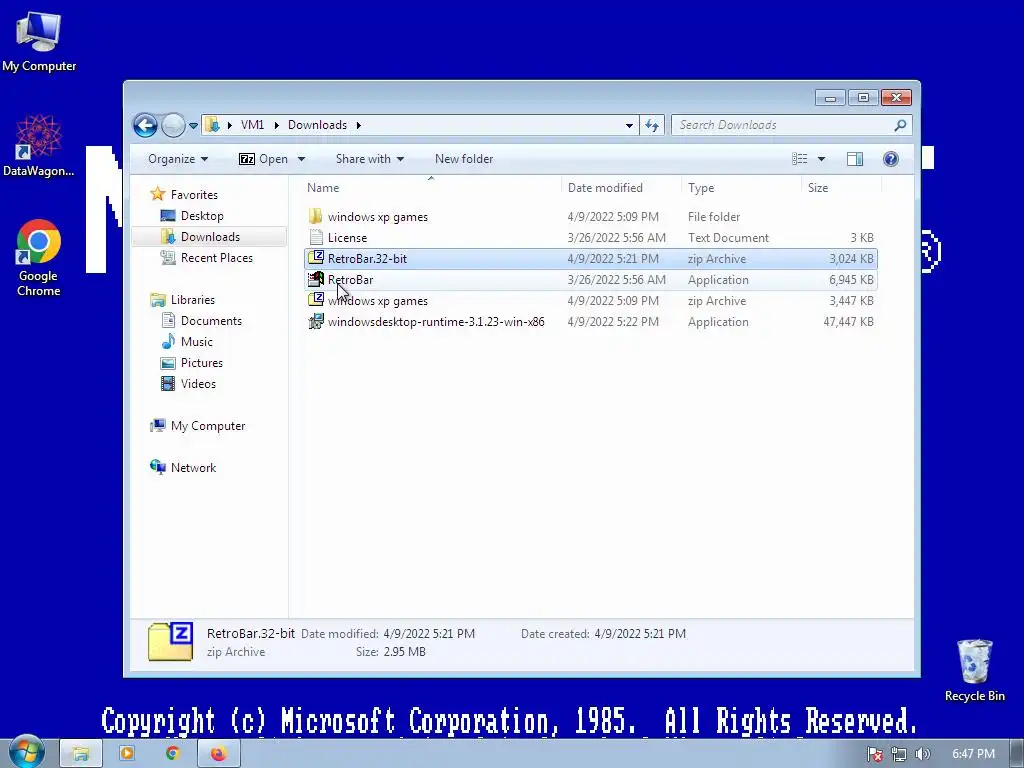
Task: Select the License text document icon
Action: tap(316, 237)
